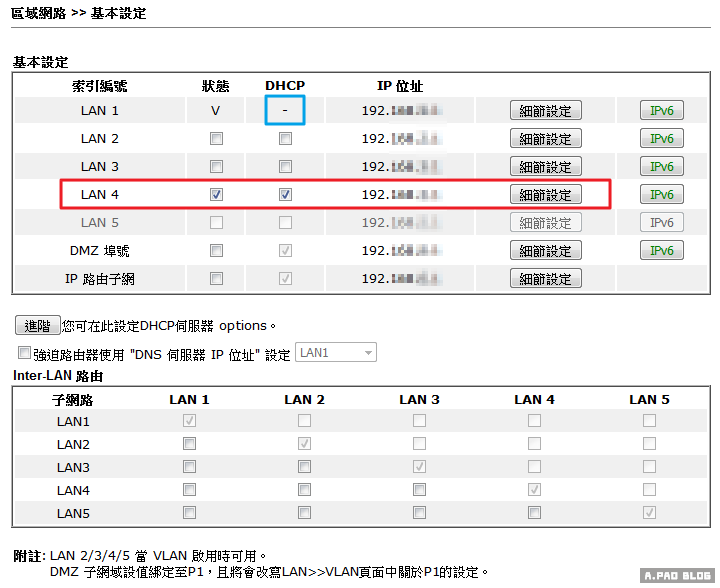Open 細節設定 for LAN 1
Image resolution: width=720 pixels, height=588 pixels.
[545, 111]
